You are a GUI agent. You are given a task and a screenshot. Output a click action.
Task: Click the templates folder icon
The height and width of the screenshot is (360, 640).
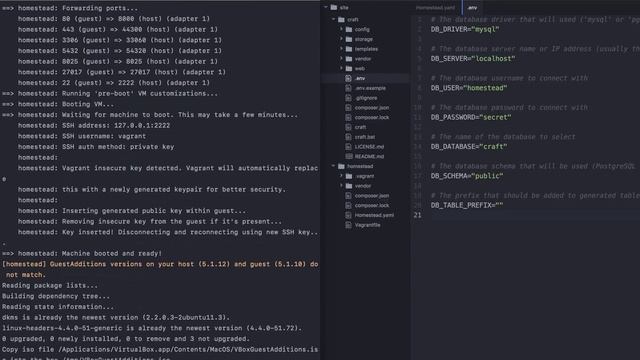coord(349,49)
